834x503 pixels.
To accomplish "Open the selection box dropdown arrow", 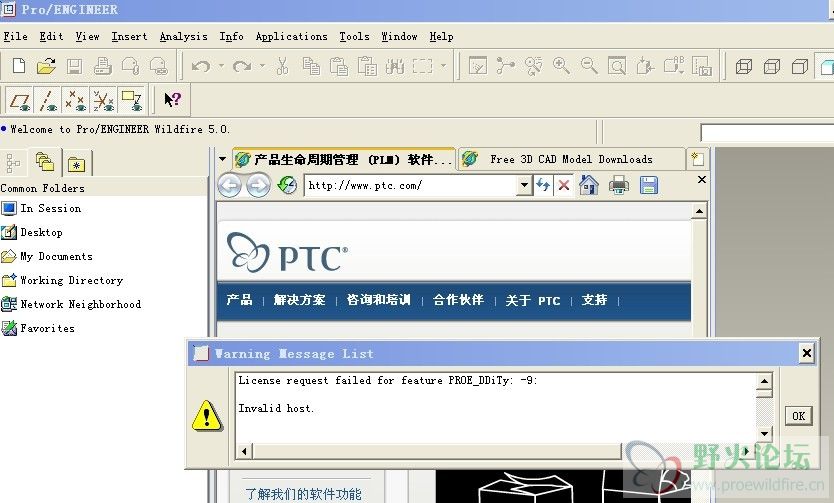I will pyautogui.click(x=443, y=66).
